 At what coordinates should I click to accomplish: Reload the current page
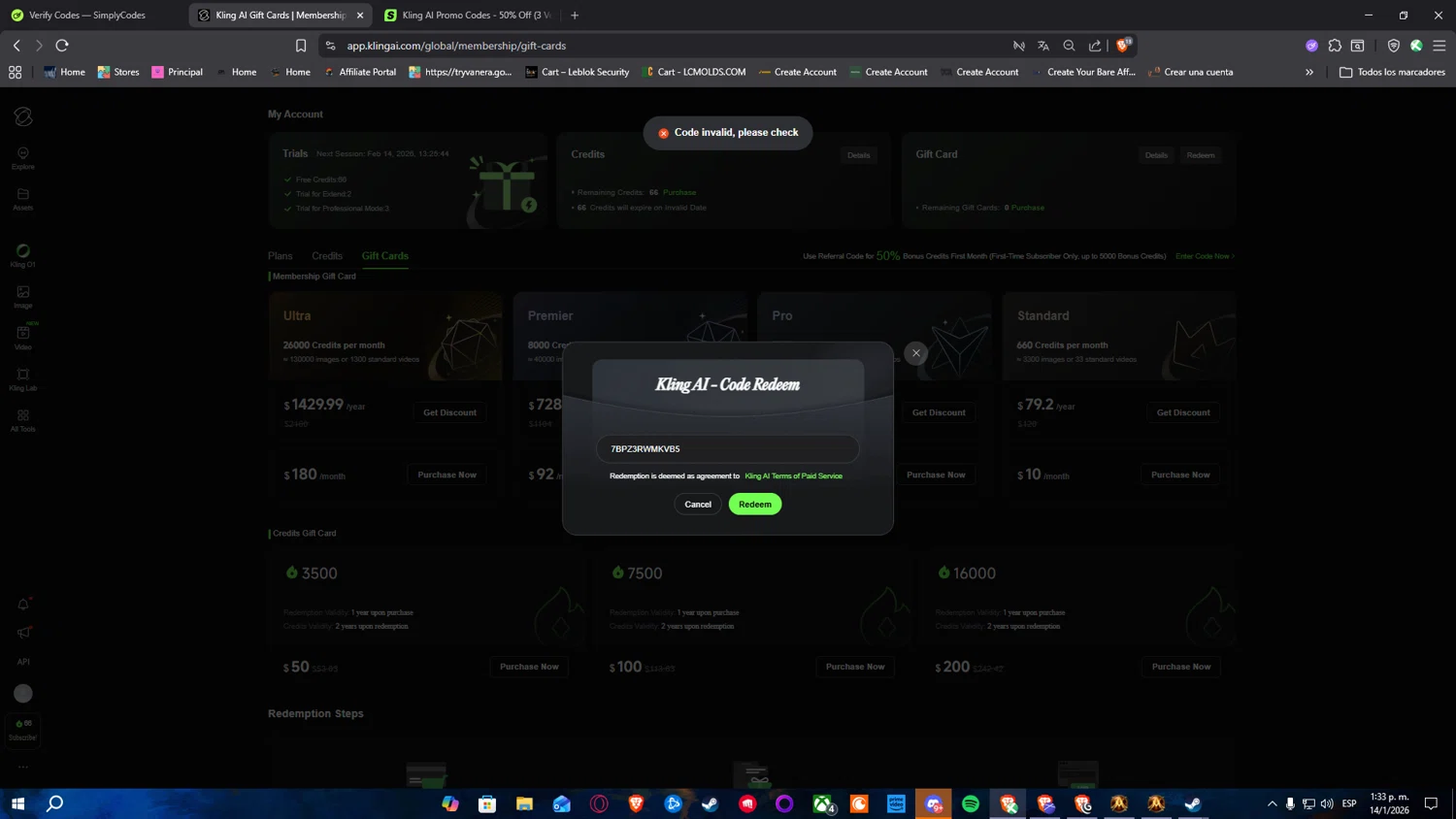point(62,46)
